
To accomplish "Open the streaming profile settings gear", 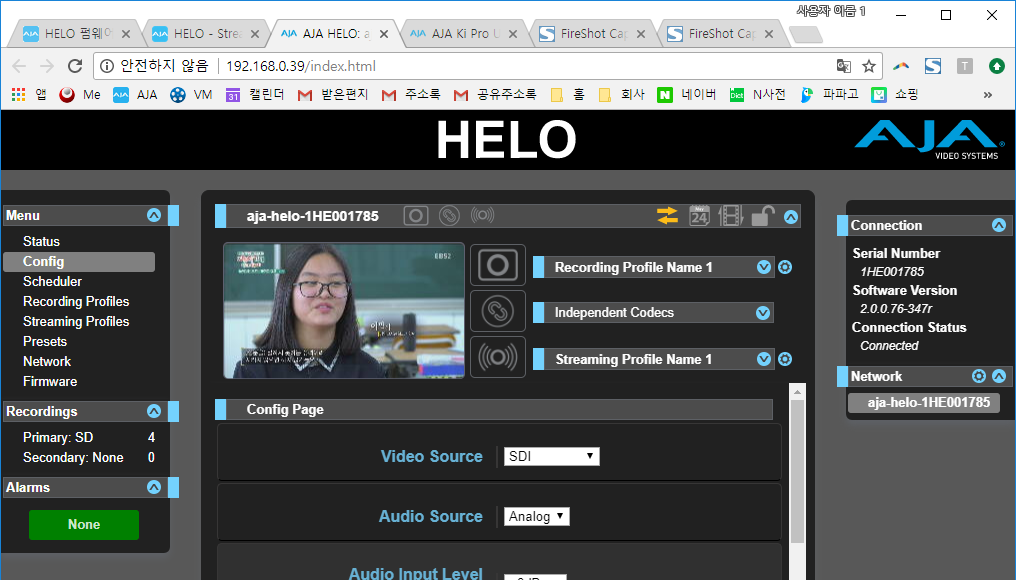I will (785, 359).
